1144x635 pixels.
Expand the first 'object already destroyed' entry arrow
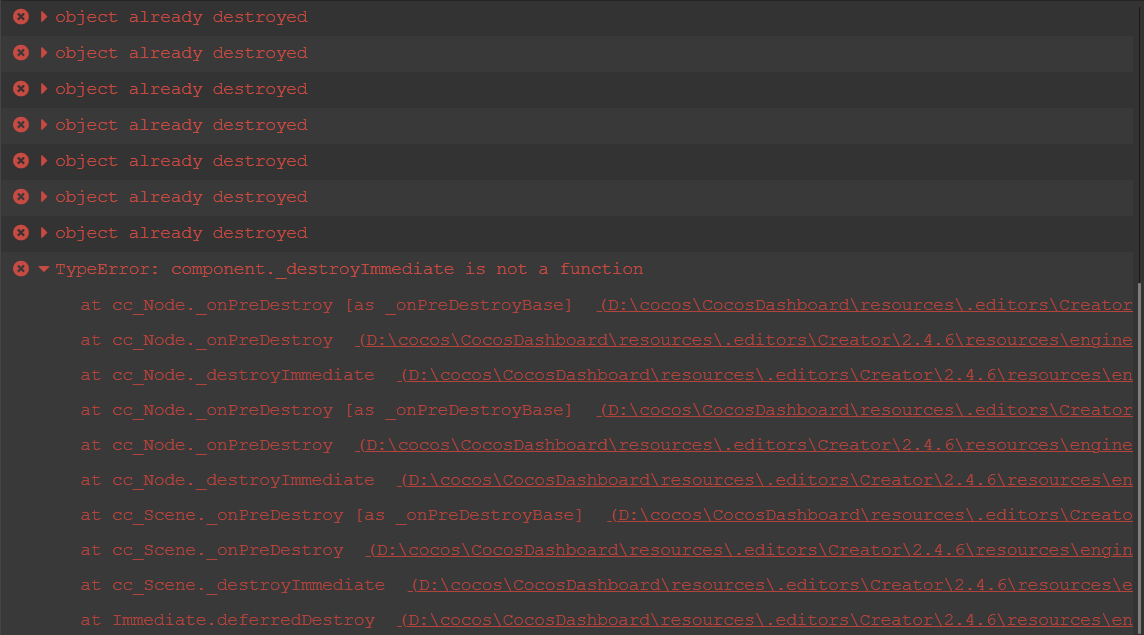(x=44, y=17)
